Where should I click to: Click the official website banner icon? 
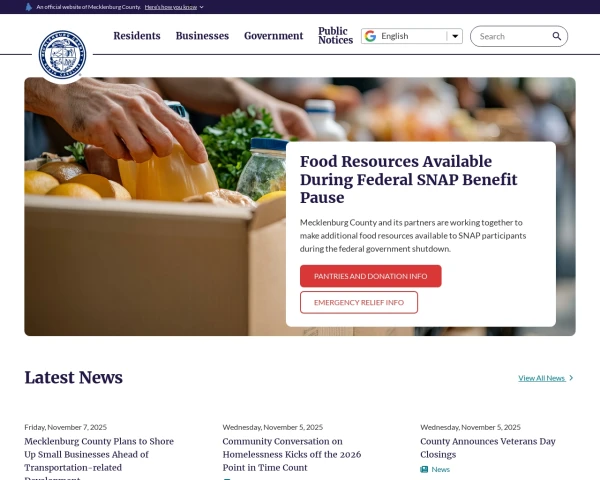[28, 7]
